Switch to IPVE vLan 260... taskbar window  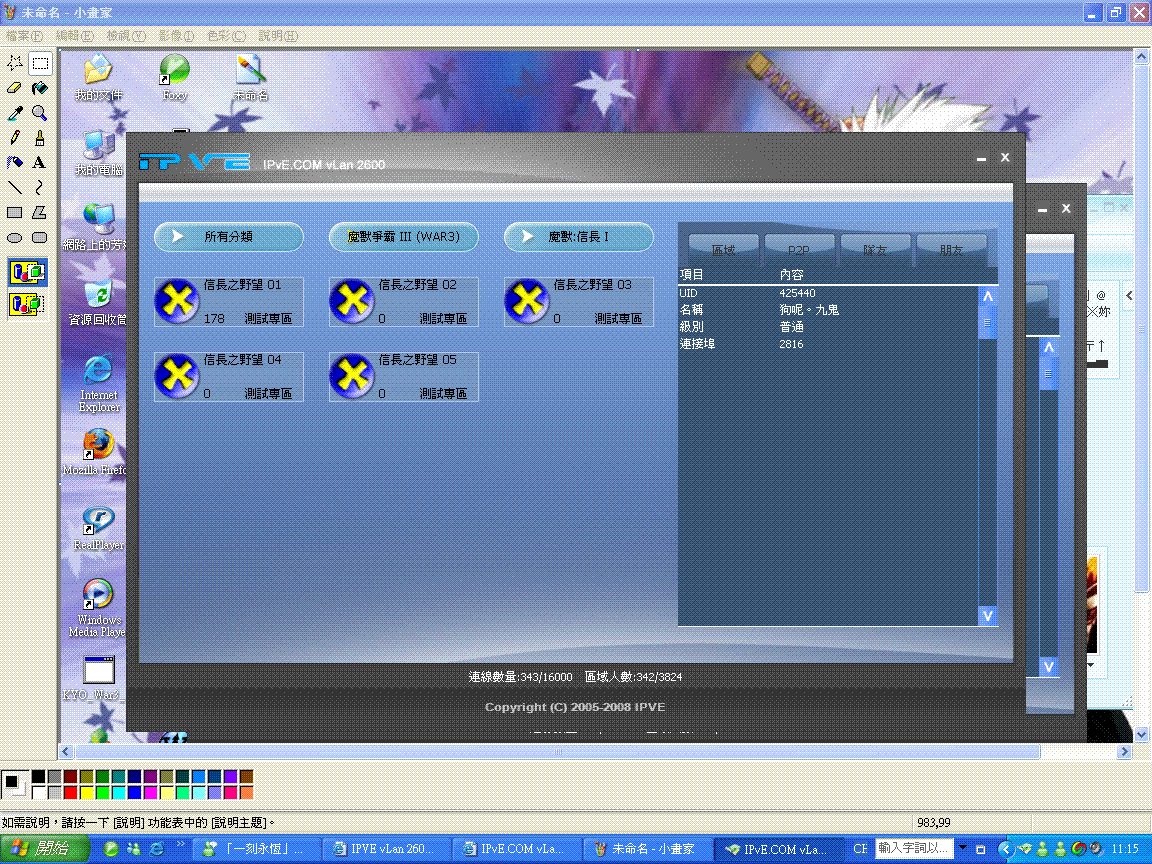[386, 849]
